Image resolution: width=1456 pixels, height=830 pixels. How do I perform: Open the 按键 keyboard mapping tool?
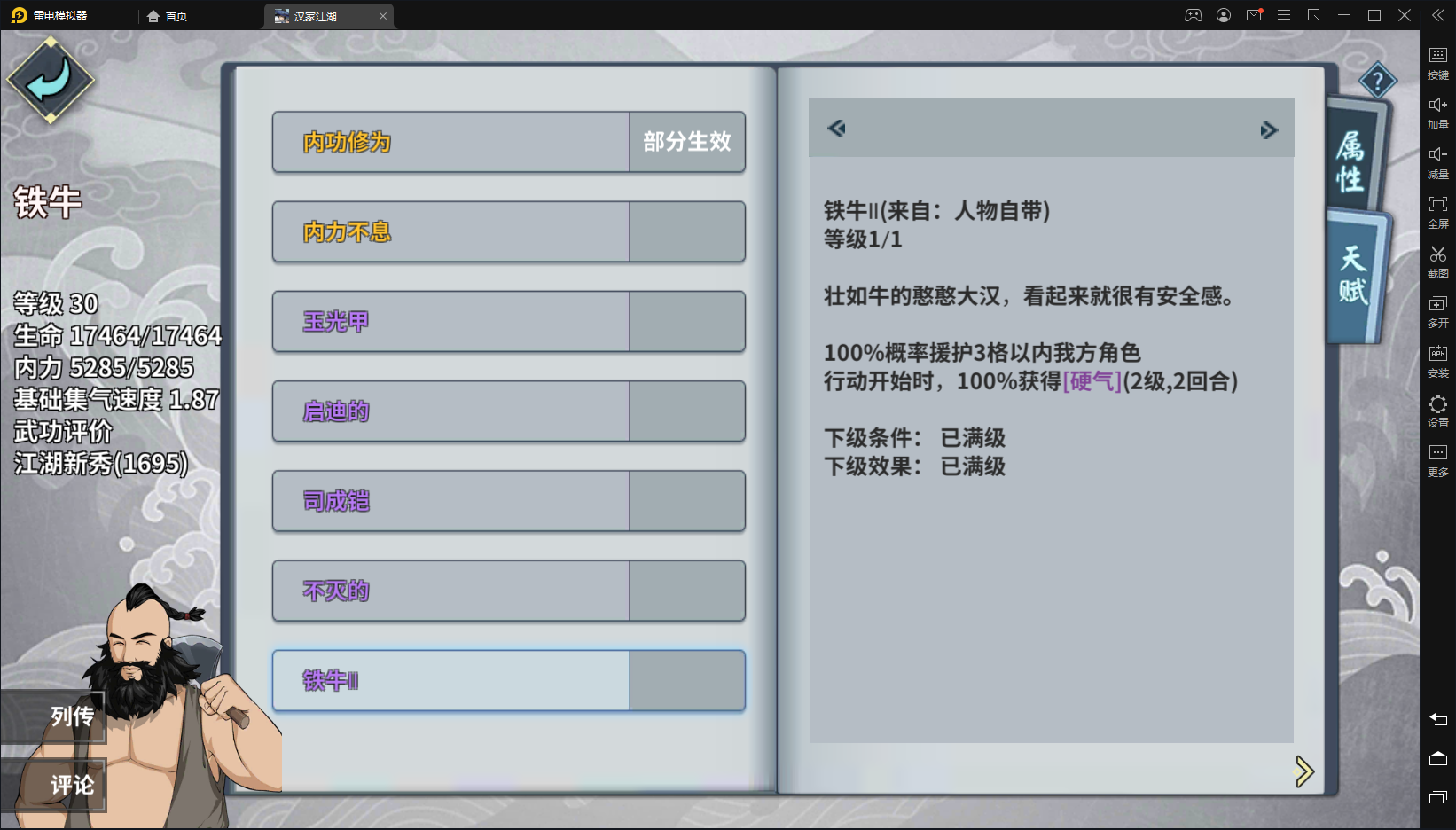[x=1438, y=62]
